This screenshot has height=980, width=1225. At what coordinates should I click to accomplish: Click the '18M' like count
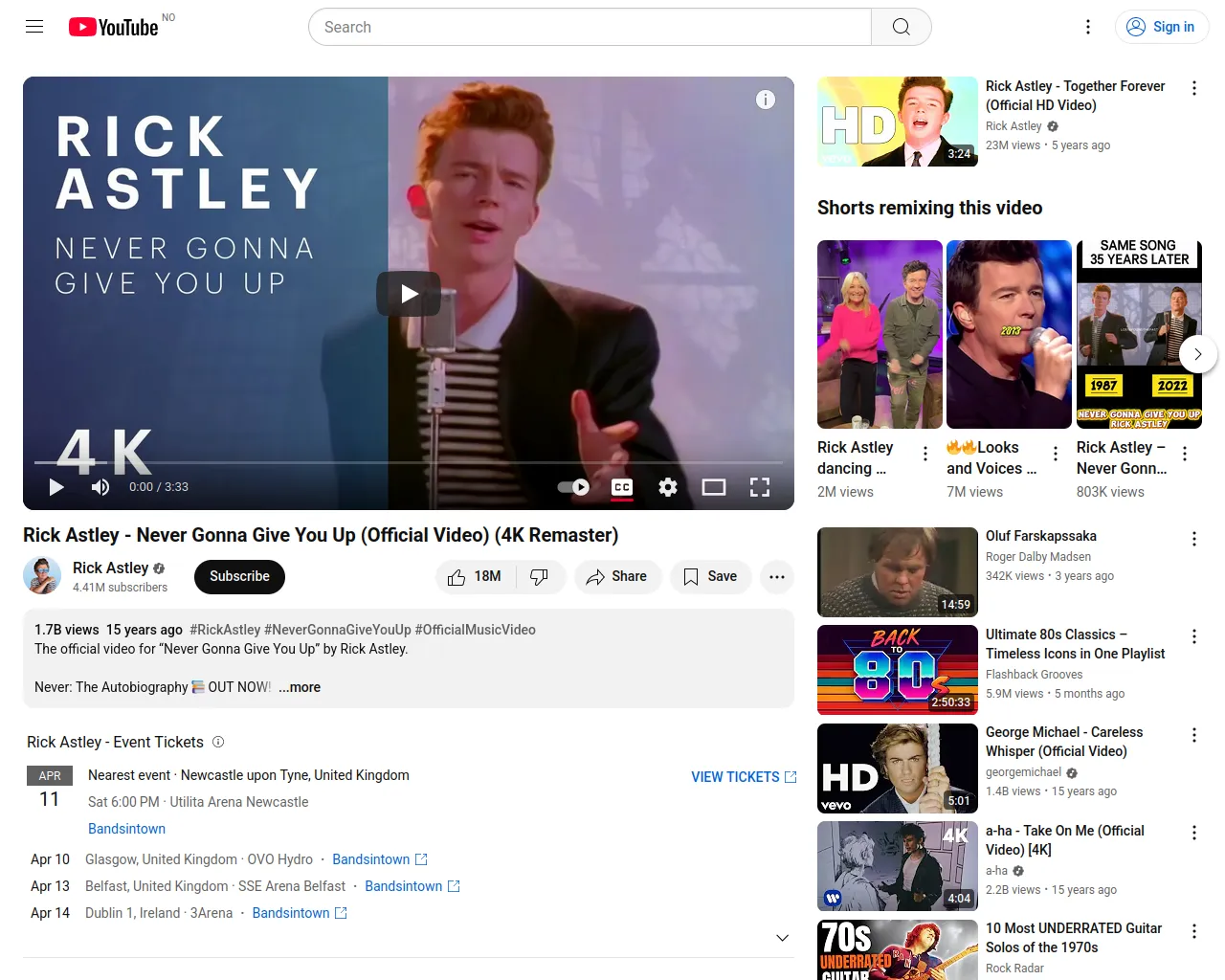point(487,576)
